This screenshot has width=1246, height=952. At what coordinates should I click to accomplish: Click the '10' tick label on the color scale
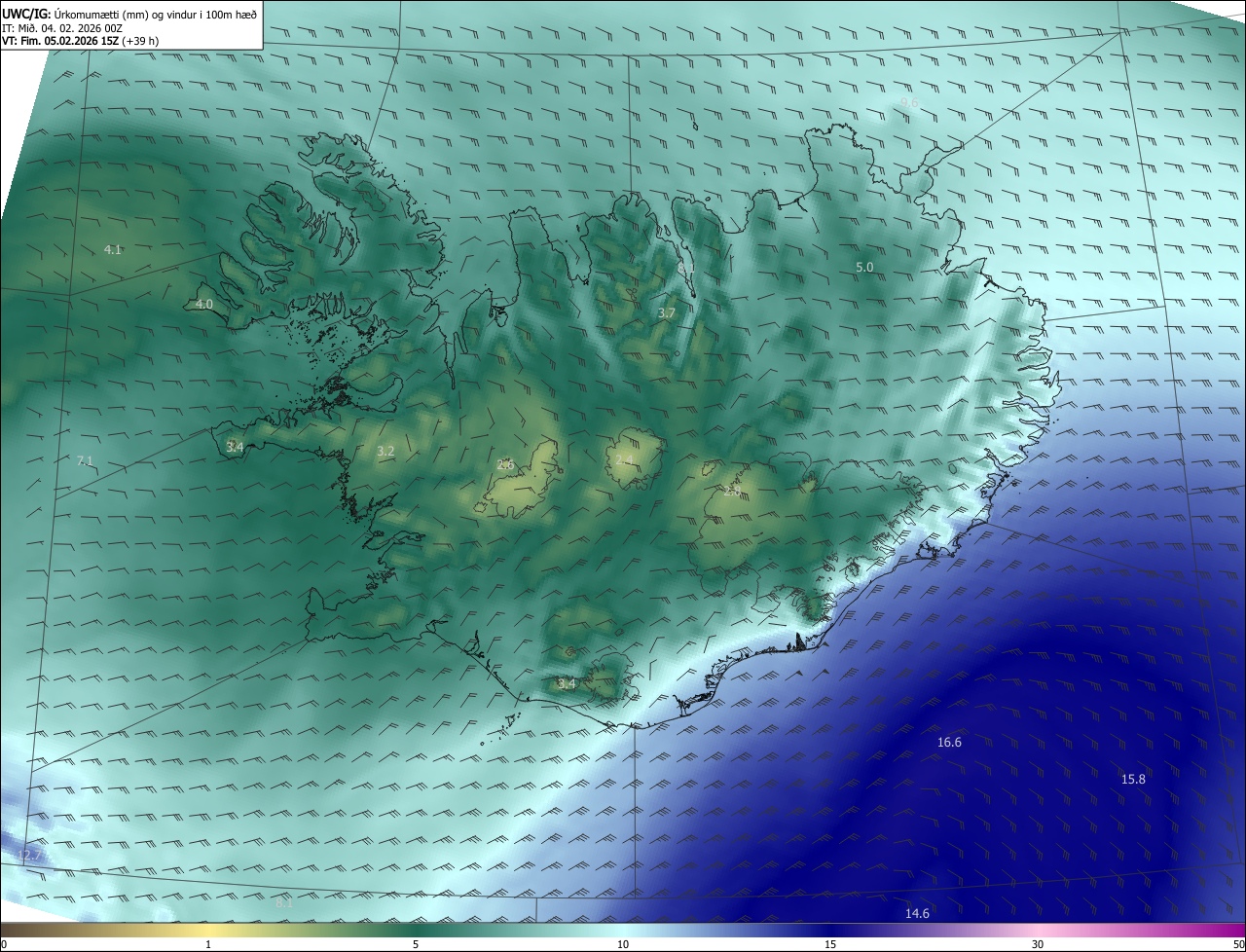tap(623, 944)
